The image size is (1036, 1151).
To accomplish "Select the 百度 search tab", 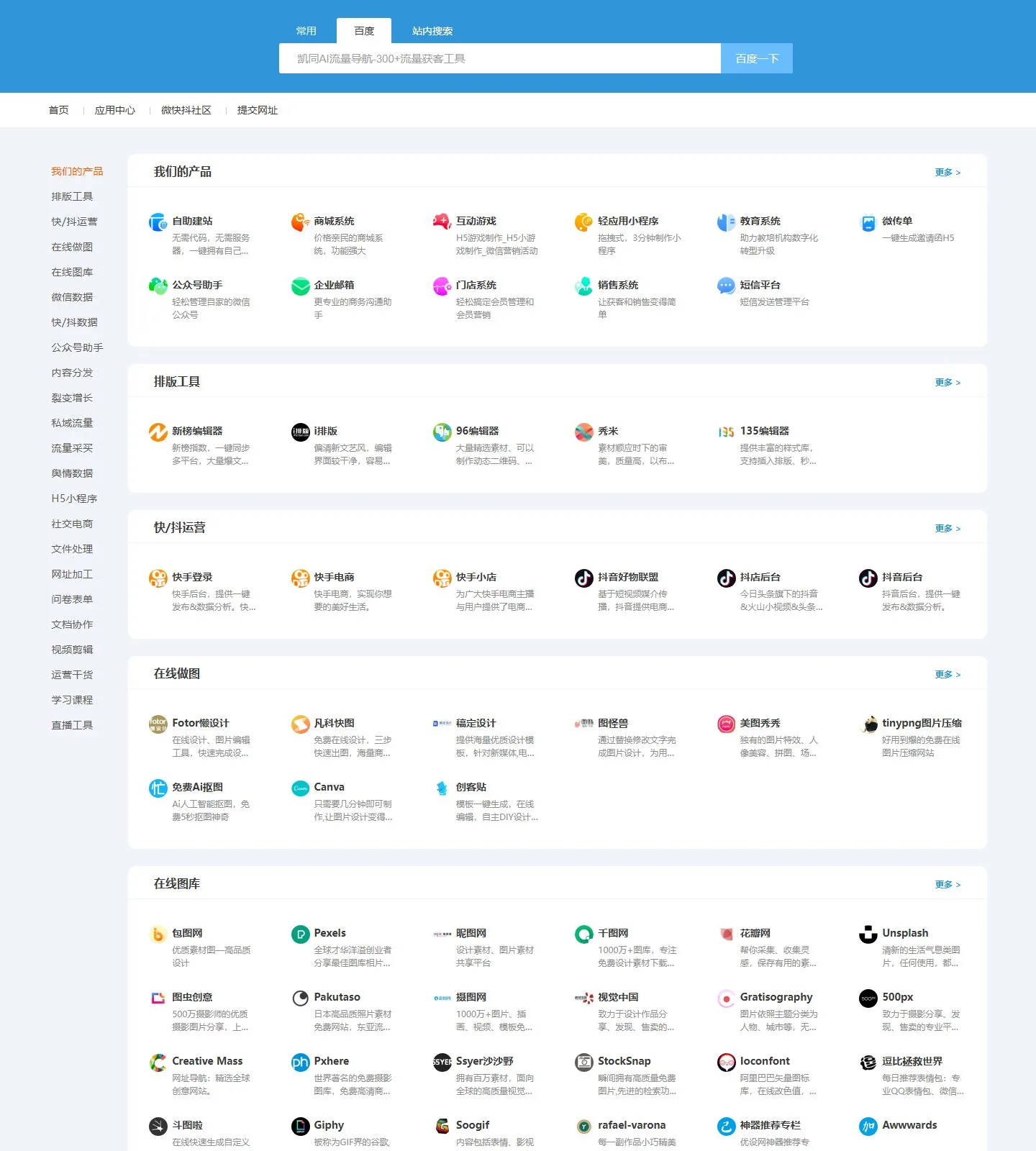I will point(364,31).
